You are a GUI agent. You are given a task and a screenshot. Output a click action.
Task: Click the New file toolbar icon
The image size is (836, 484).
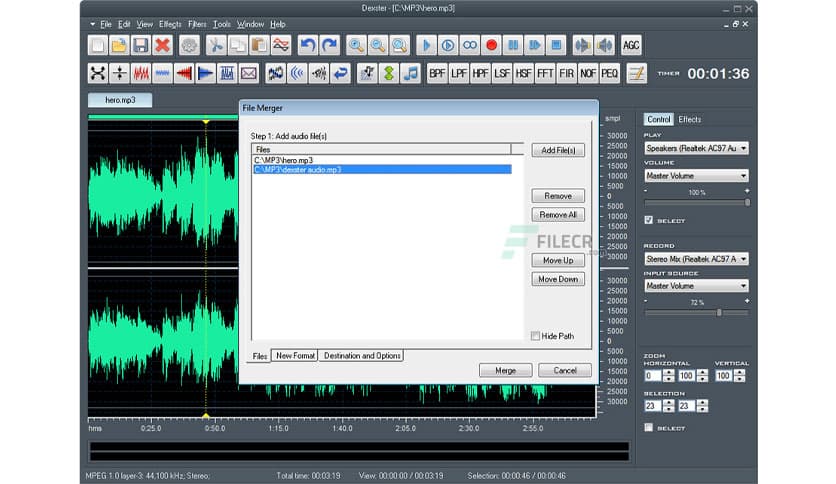point(98,45)
